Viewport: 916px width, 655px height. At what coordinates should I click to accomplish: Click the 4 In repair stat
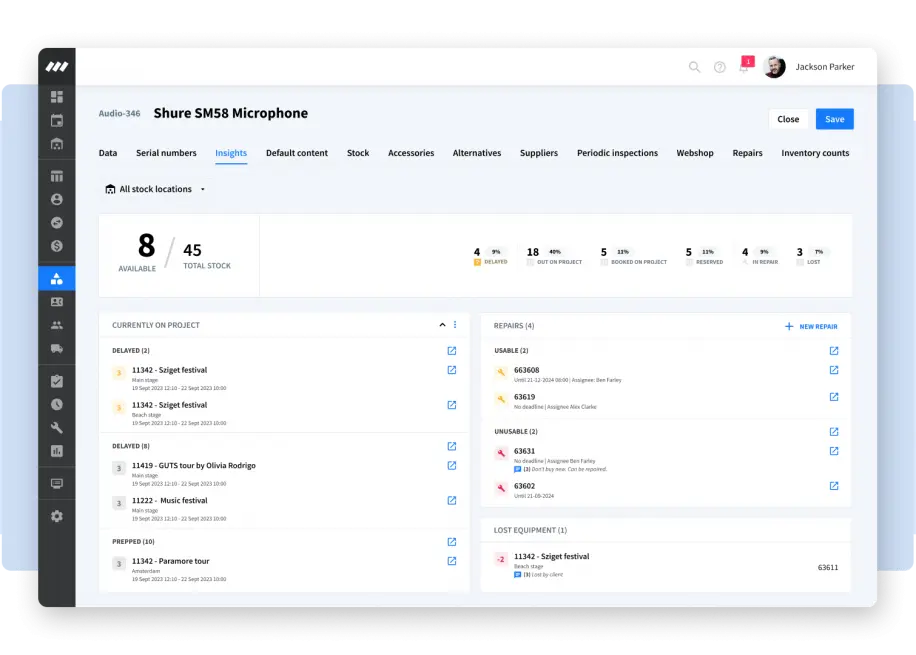click(x=759, y=256)
